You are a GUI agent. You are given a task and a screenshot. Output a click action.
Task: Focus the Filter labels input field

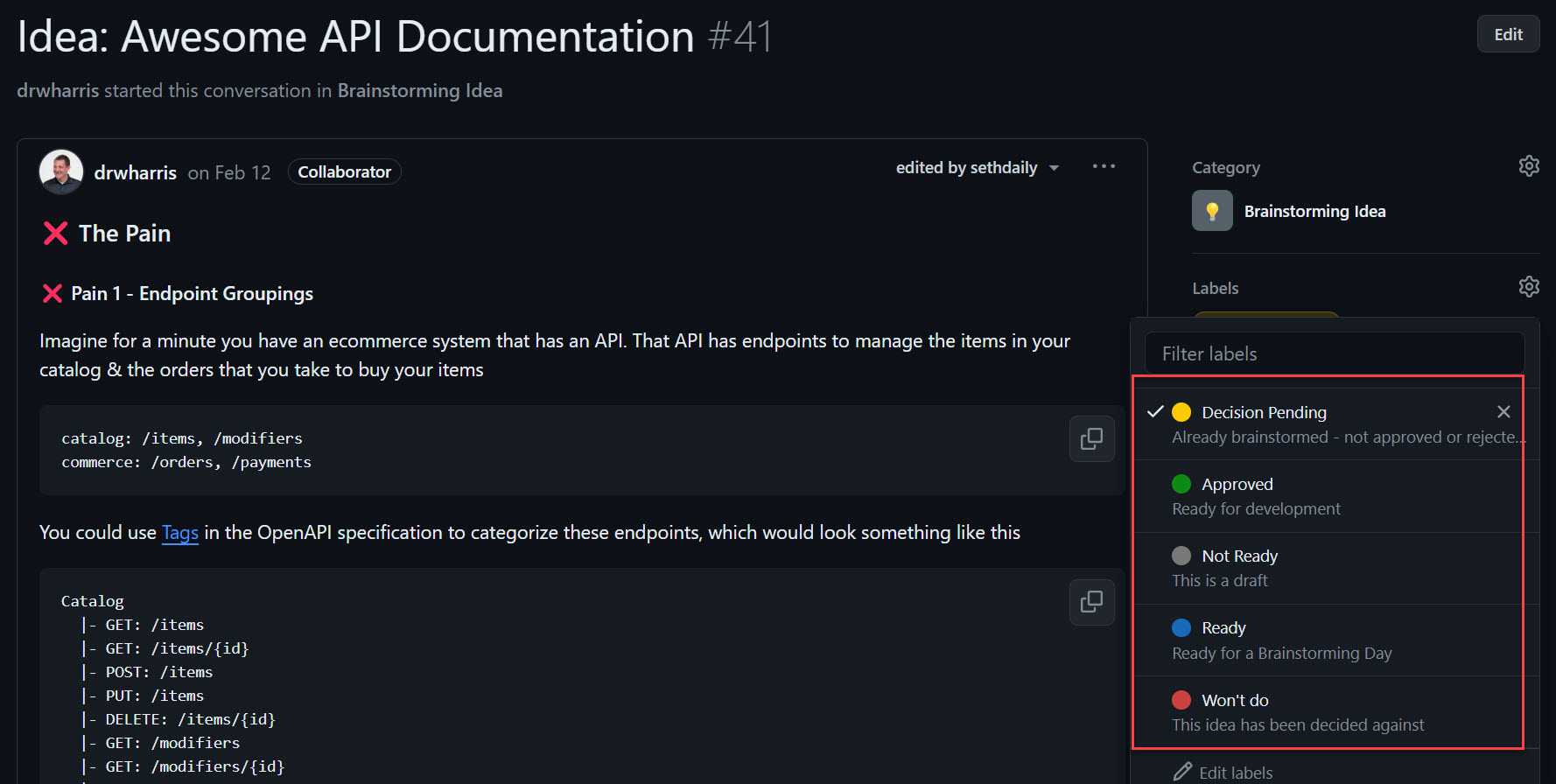(1334, 353)
